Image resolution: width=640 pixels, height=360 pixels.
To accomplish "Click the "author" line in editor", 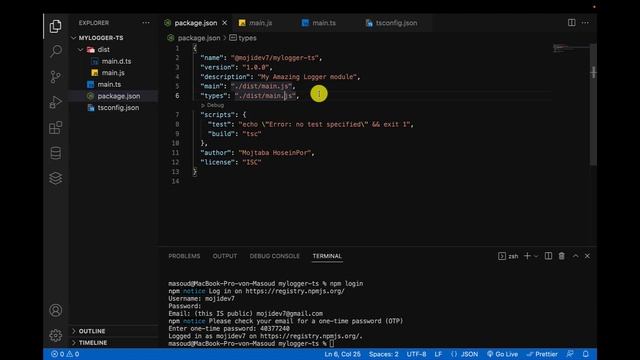I will tap(257, 153).
